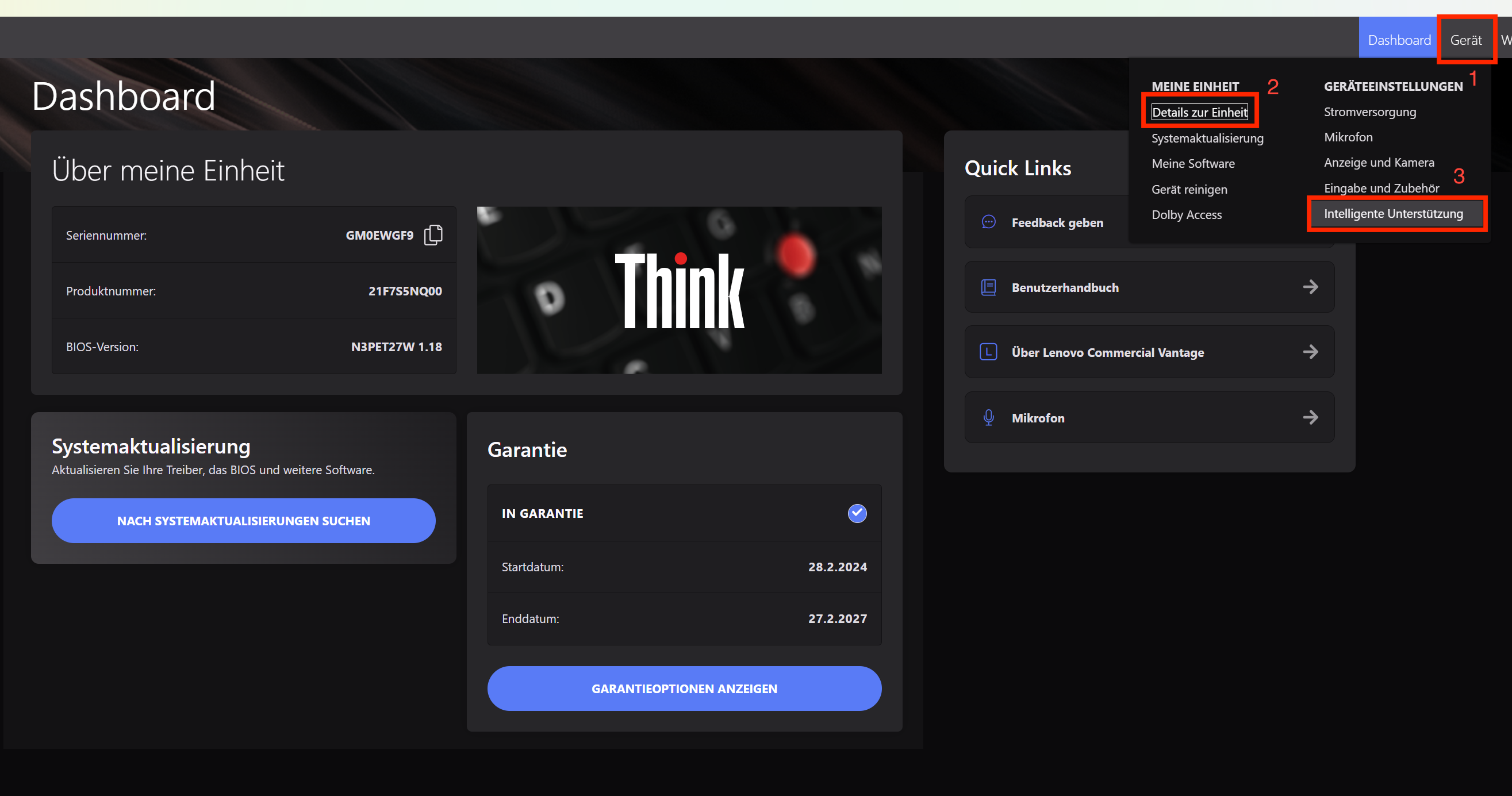Click Nach Systemaktualisierungen suchen button

tap(244, 521)
